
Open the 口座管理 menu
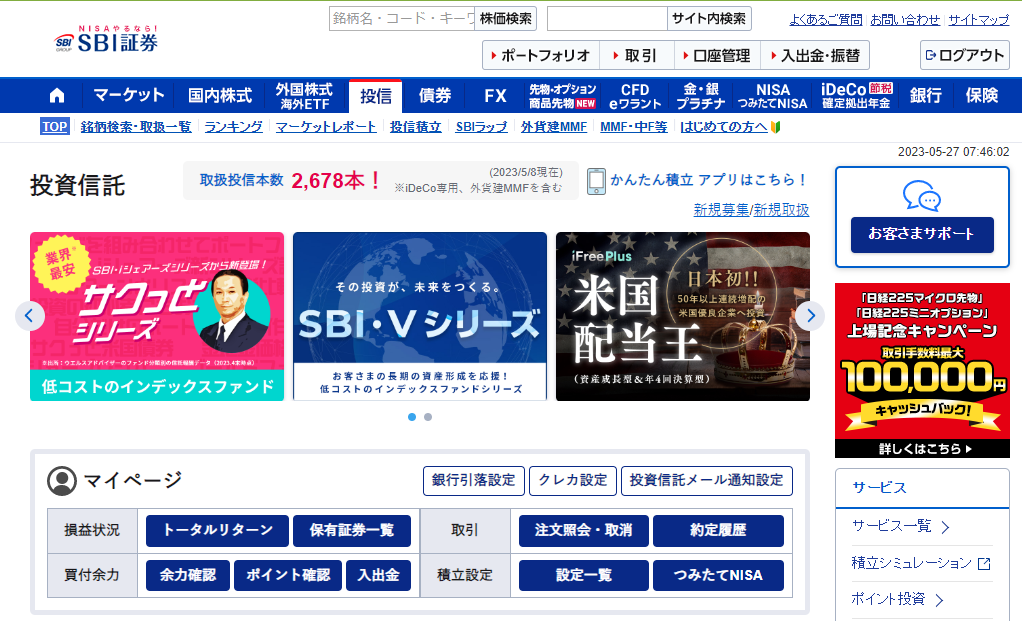pos(717,55)
